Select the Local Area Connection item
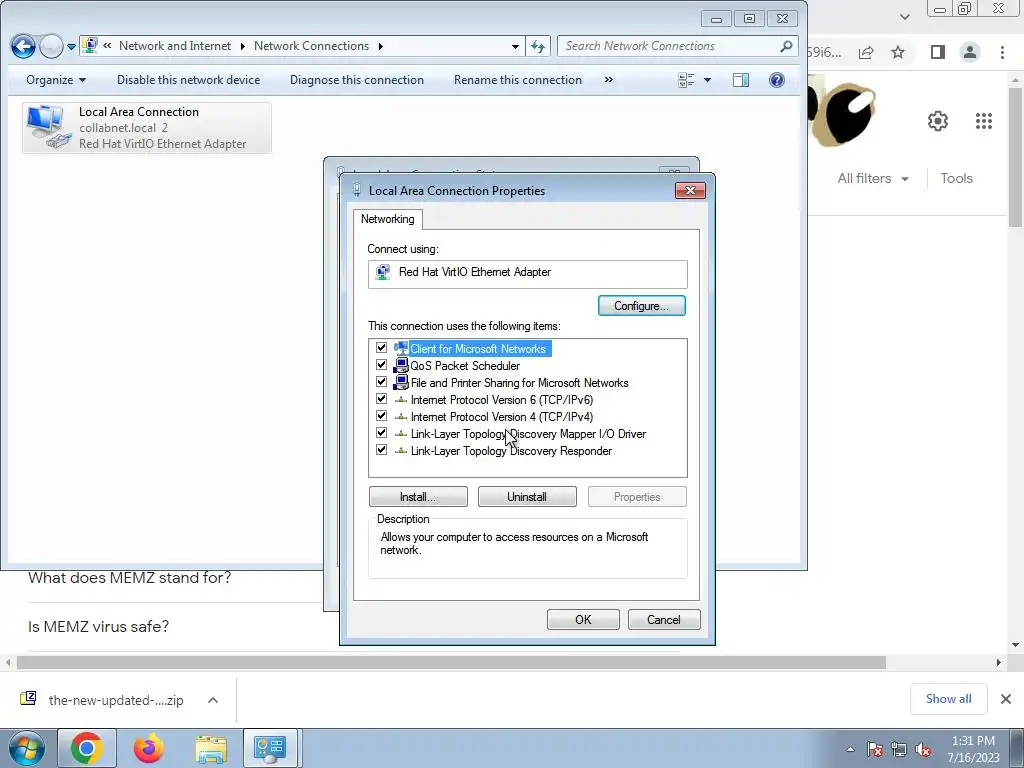1024x768 pixels. coord(147,127)
